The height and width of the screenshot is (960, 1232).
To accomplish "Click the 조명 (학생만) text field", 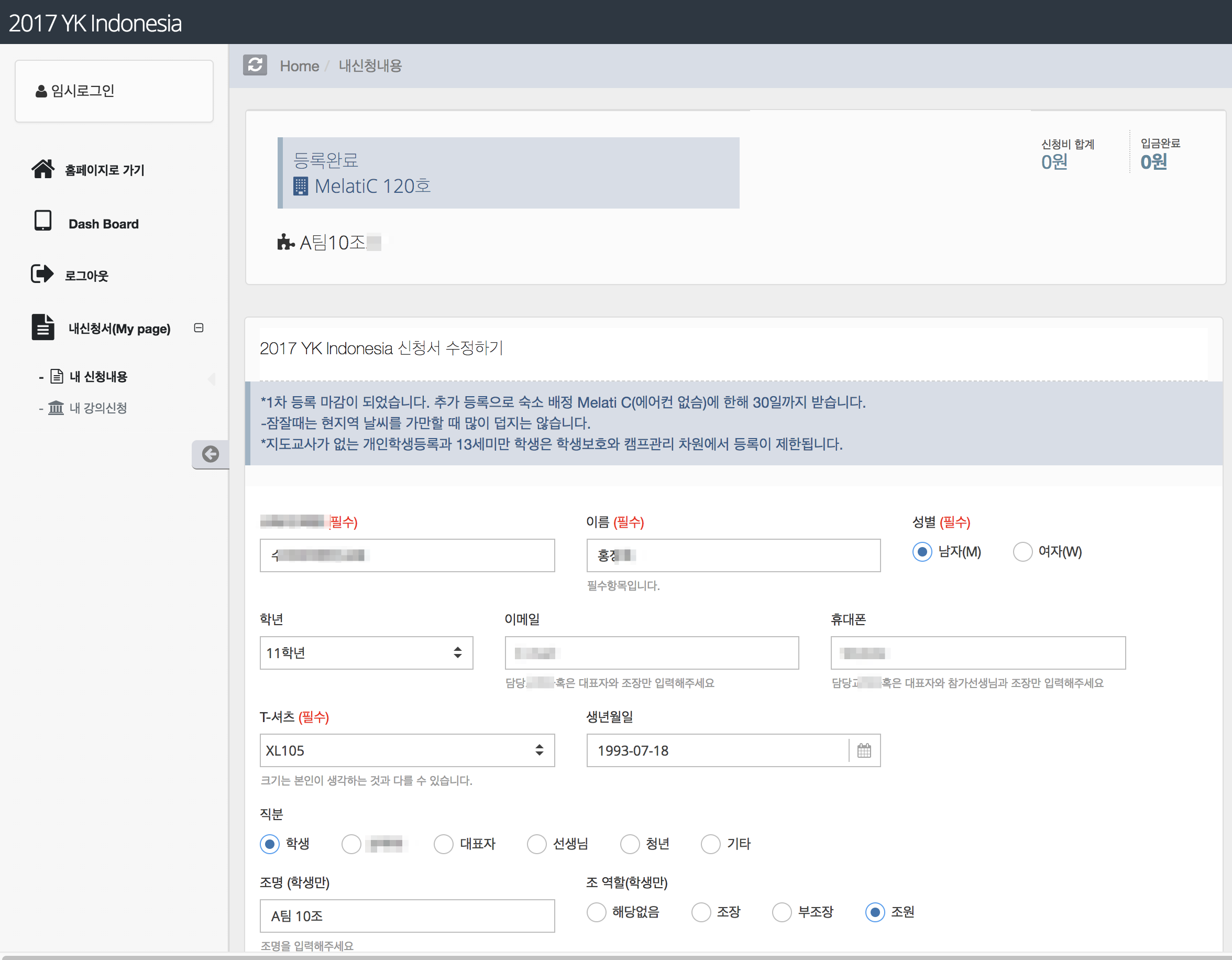I will [406, 915].
